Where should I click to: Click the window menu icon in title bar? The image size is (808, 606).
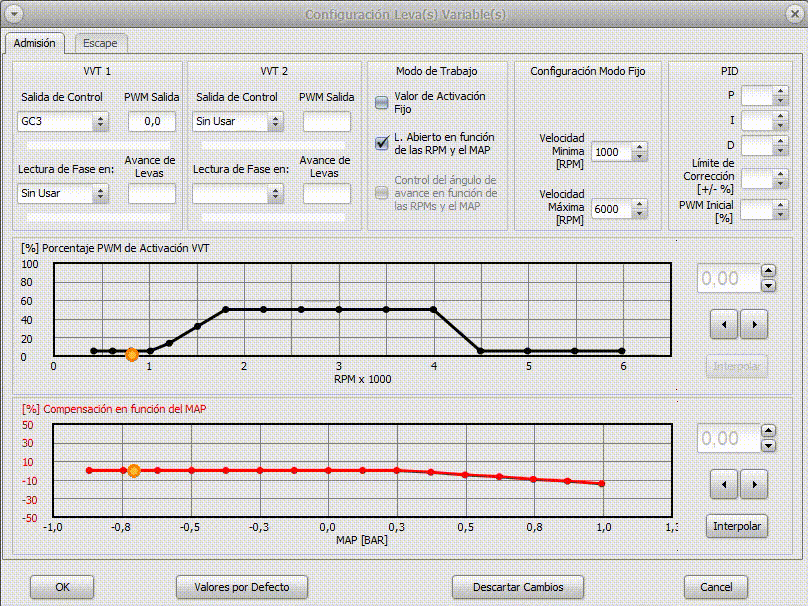tap(14, 14)
